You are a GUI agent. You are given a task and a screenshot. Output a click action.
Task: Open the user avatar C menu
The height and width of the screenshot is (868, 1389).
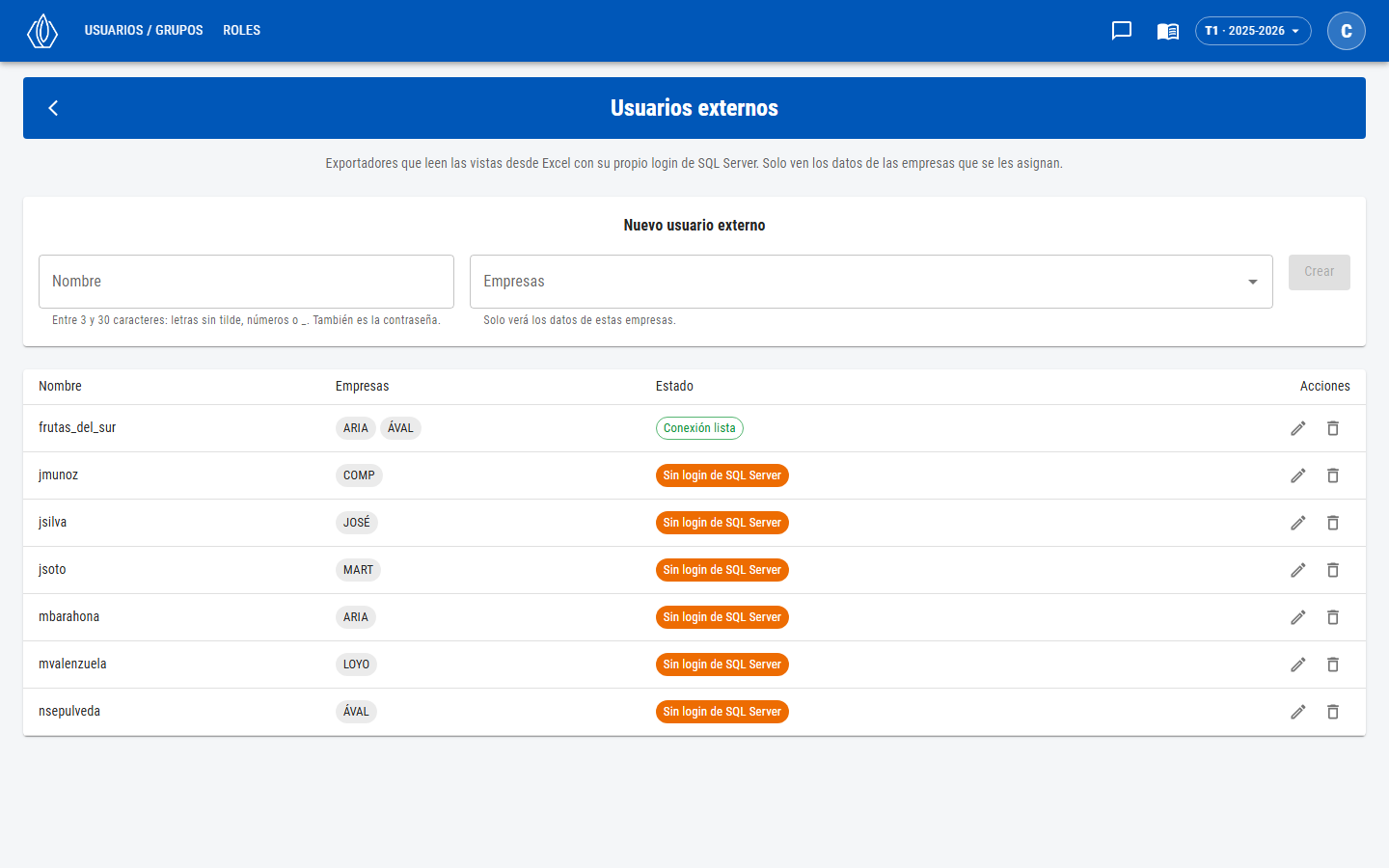[x=1347, y=31]
